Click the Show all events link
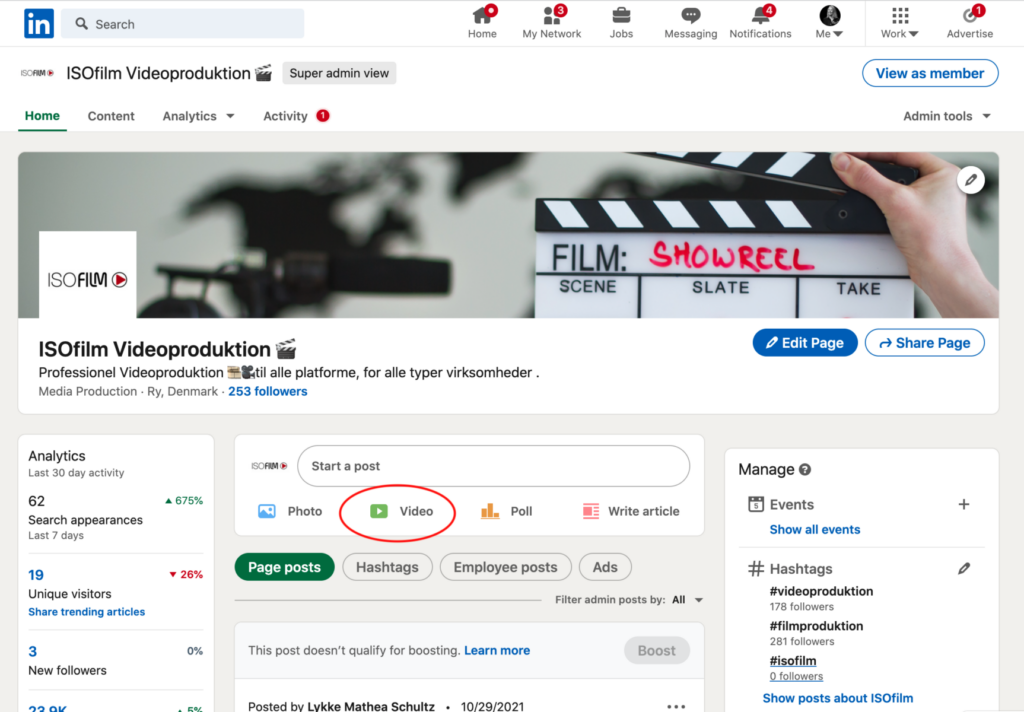Viewport: 1024px width, 712px height. click(x=814, y=530)
